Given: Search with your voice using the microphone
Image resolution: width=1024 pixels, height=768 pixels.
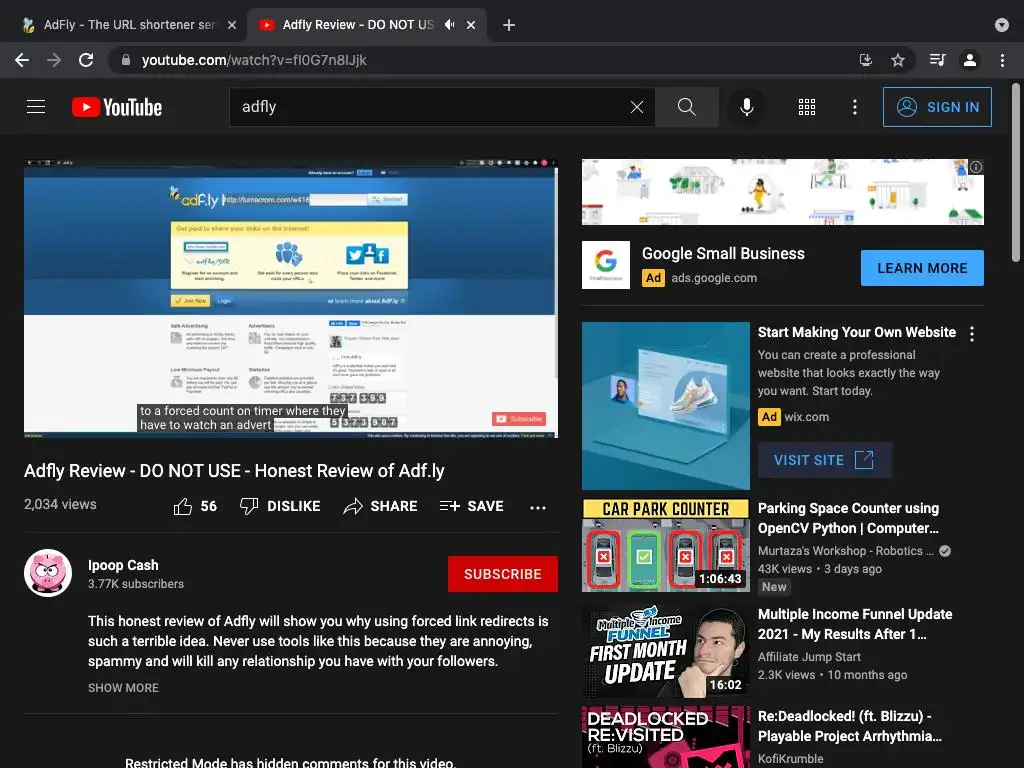Looking at the screenshot, I should pos(747,107).
